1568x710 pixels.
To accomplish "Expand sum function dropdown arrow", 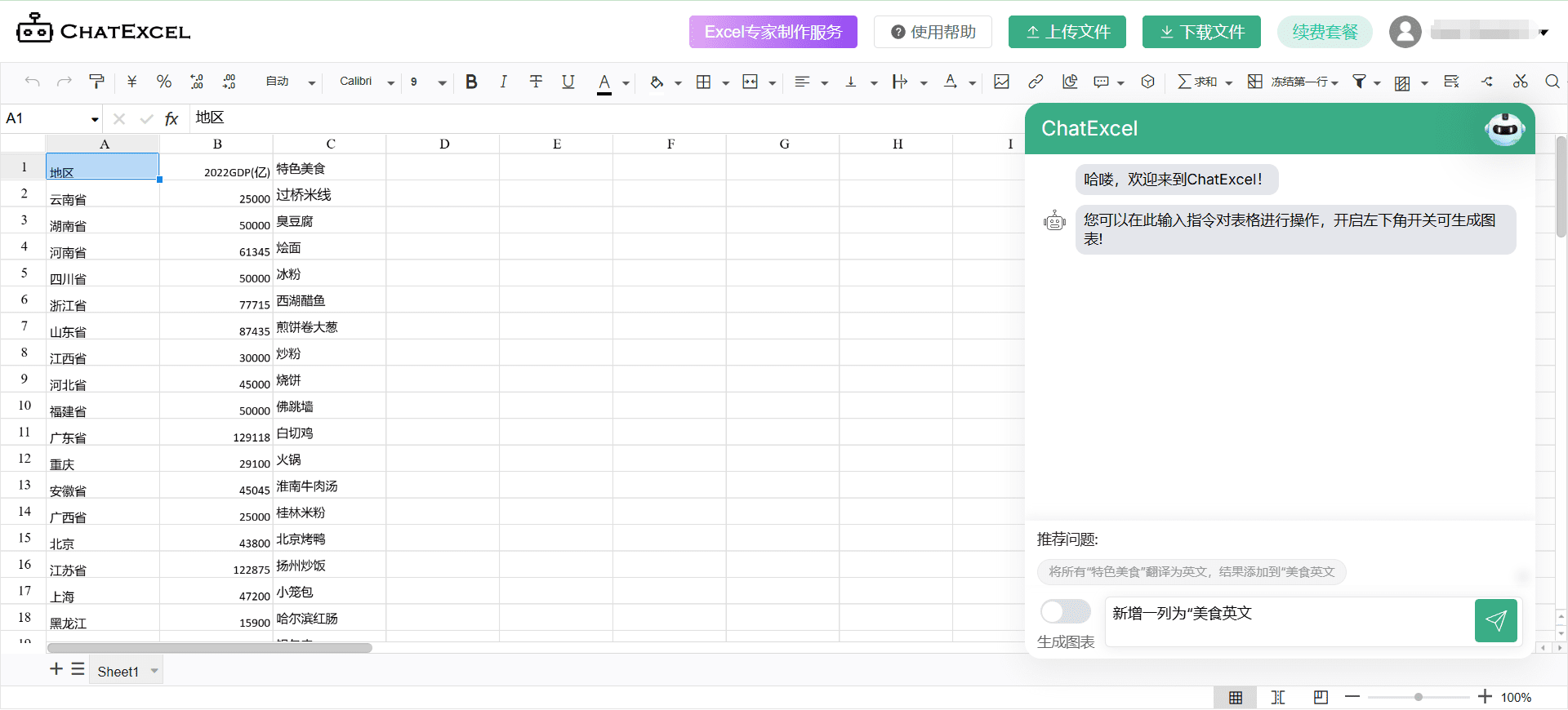I will (1228, 83).
